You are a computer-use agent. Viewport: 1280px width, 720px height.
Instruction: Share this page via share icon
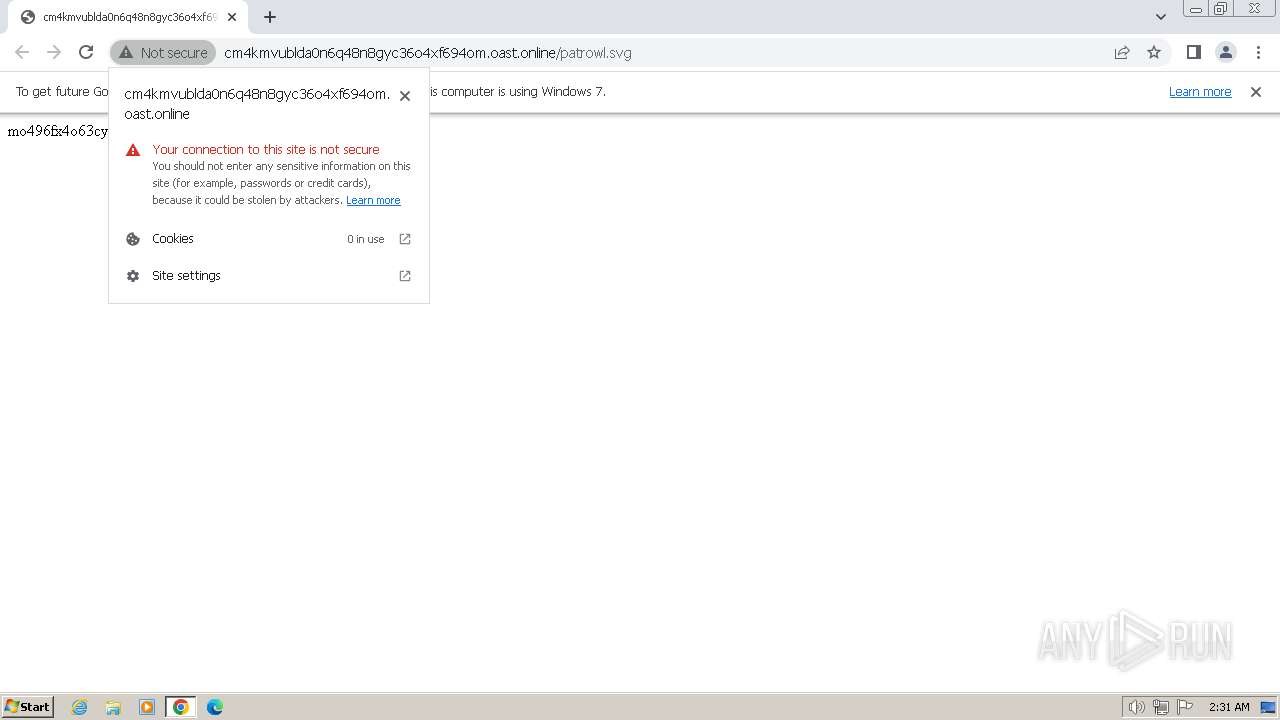coord(1122,52)
